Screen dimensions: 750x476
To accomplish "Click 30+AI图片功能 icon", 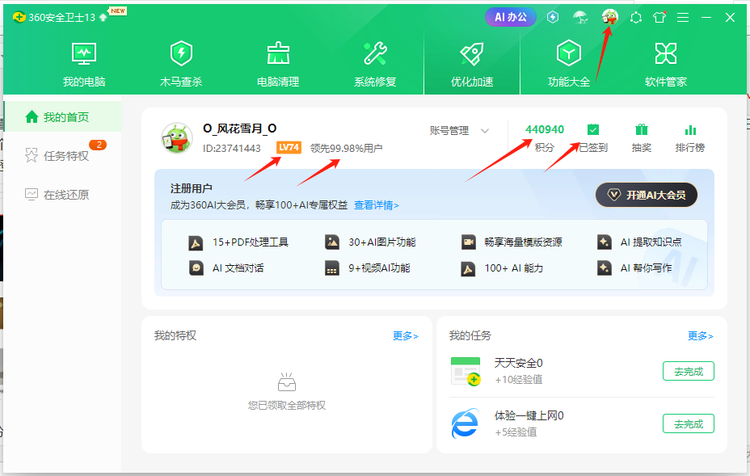I will [332, 242].
